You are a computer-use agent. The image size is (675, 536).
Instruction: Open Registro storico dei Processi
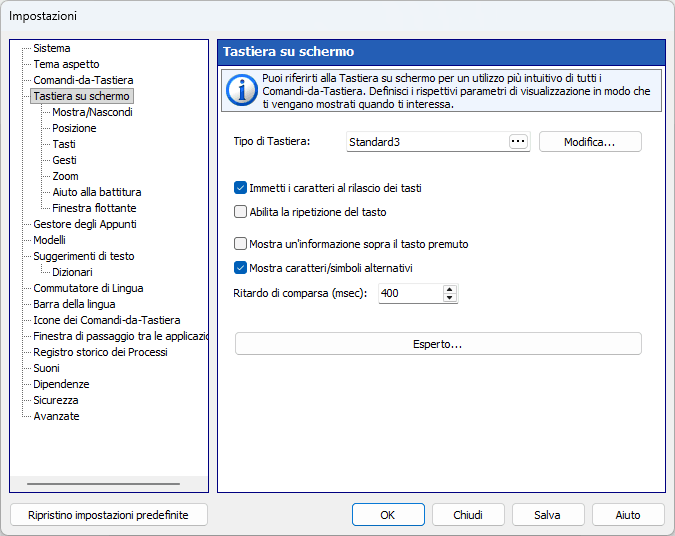[x=100, y=352]
